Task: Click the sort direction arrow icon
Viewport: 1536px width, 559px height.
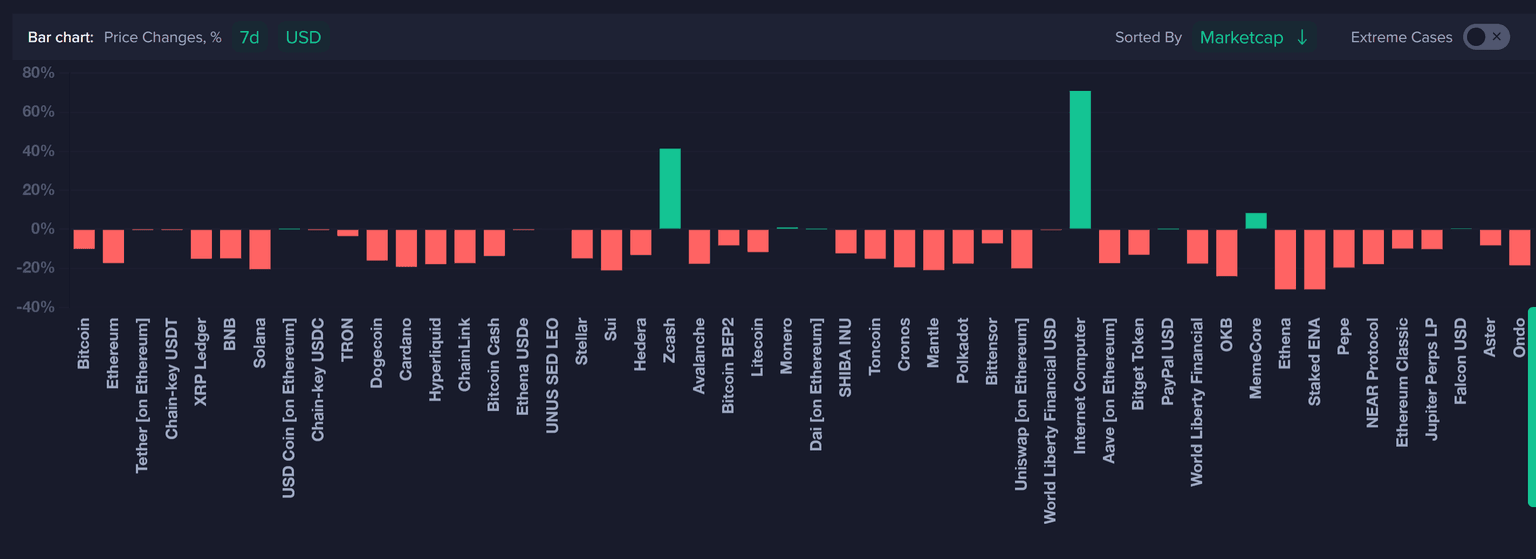Action: (x=1302, y=37)
